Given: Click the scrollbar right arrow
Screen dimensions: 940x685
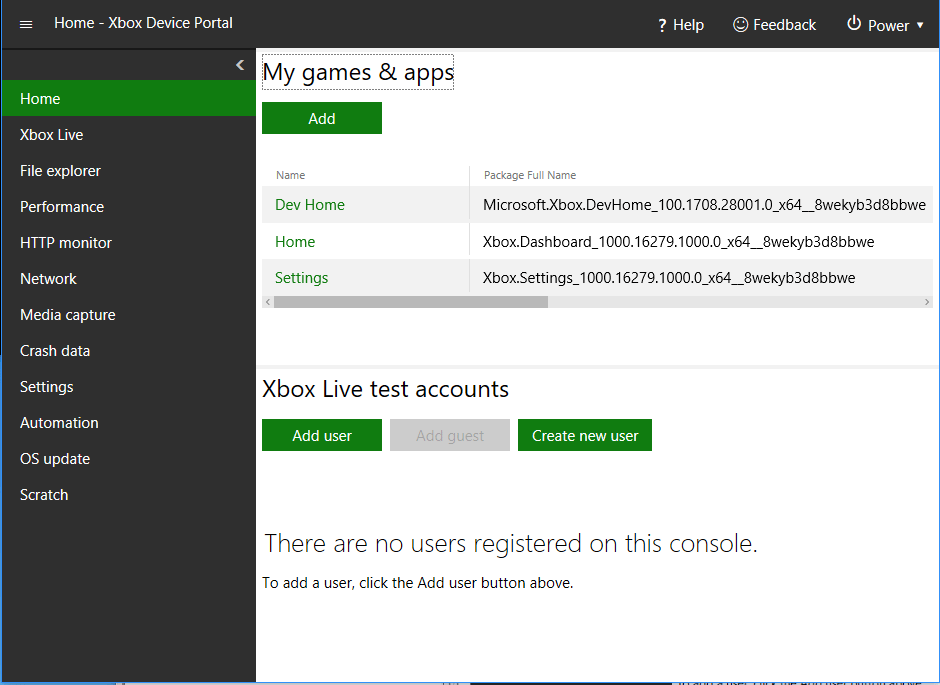Looking at the screenshot, I should point(927,302).
